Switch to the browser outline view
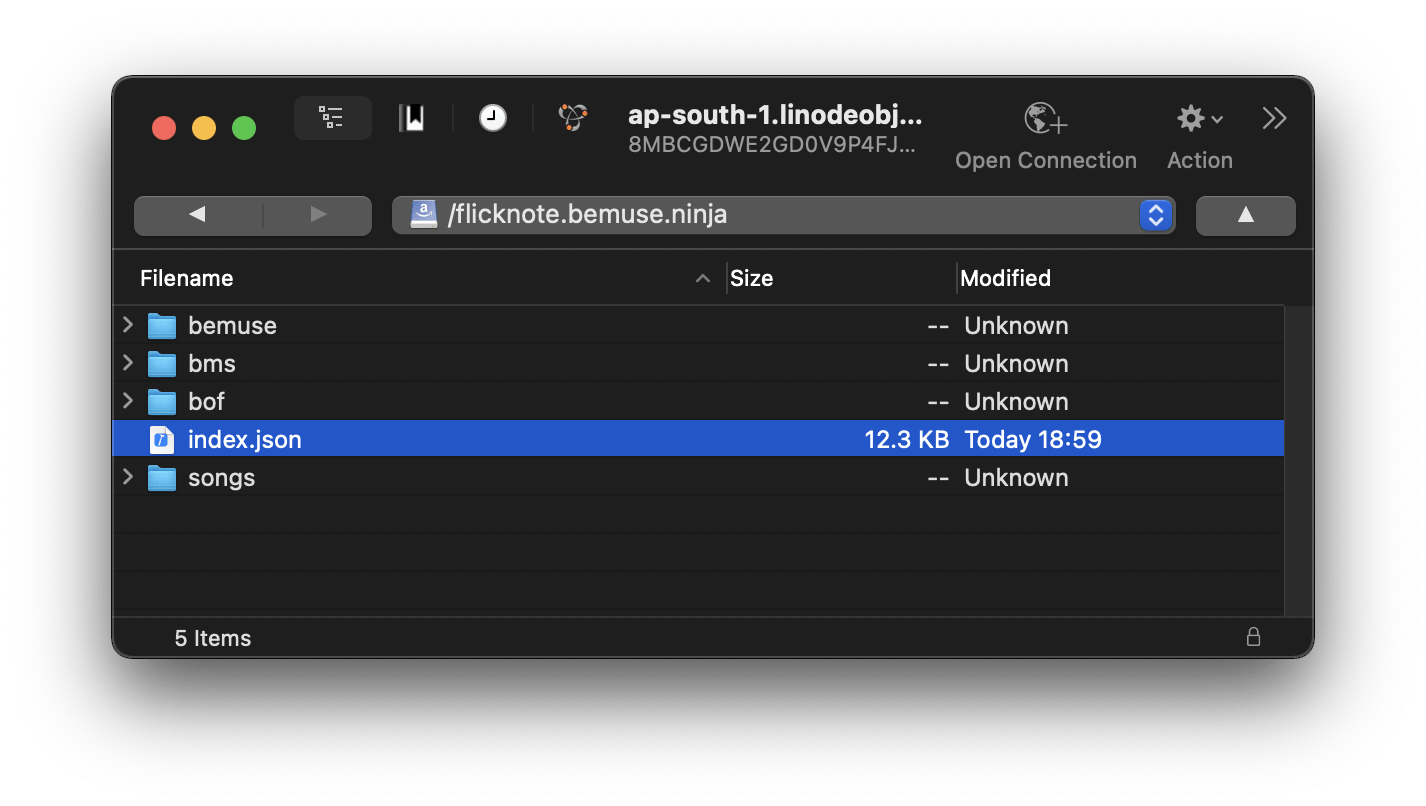Screen dimensions: 1426x806 332,117
